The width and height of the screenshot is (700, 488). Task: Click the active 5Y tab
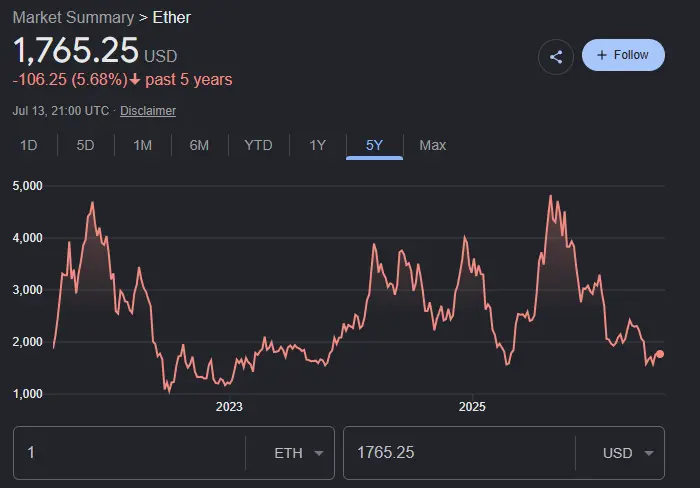click(374, 145)
